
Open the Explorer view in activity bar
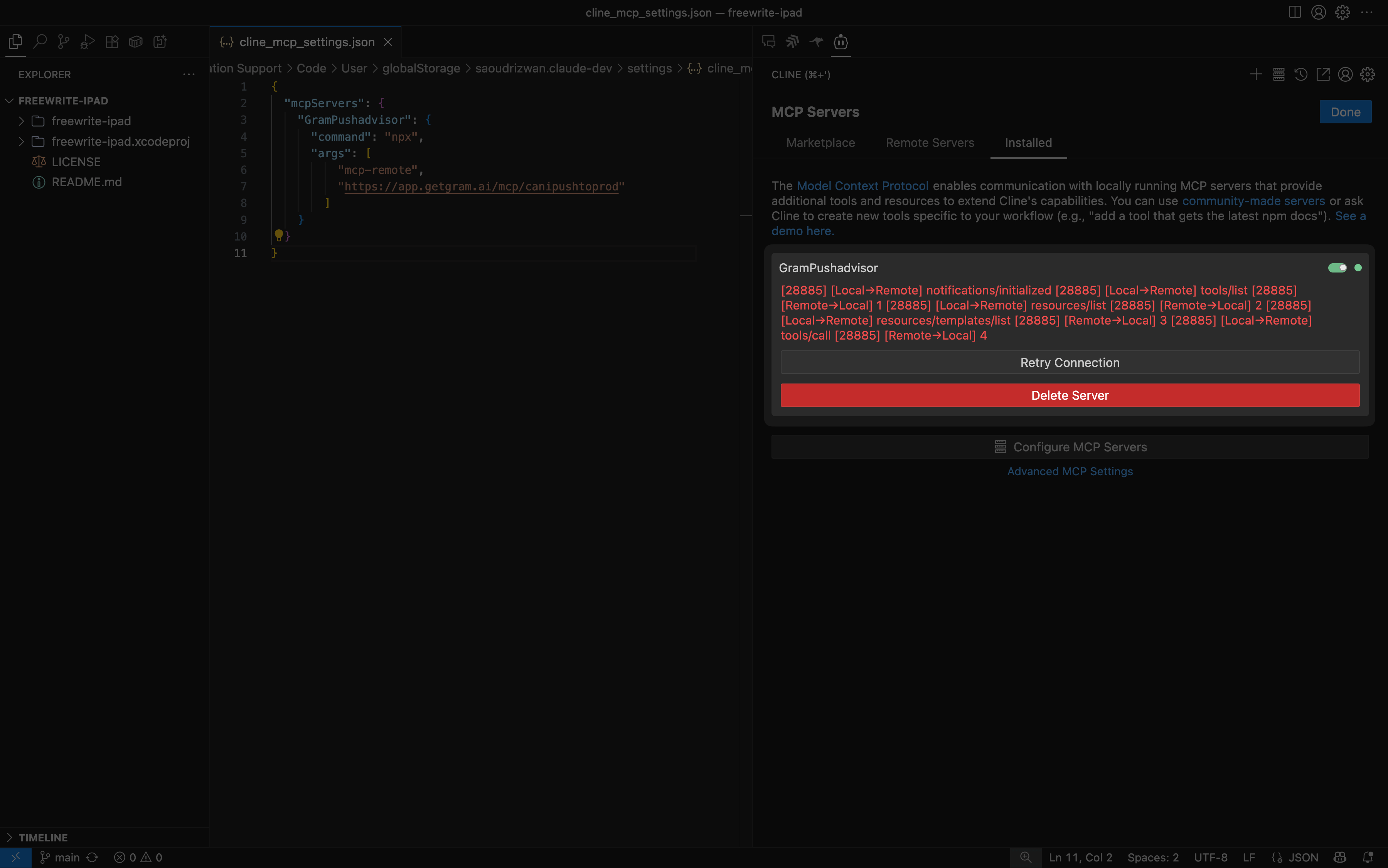15,41
